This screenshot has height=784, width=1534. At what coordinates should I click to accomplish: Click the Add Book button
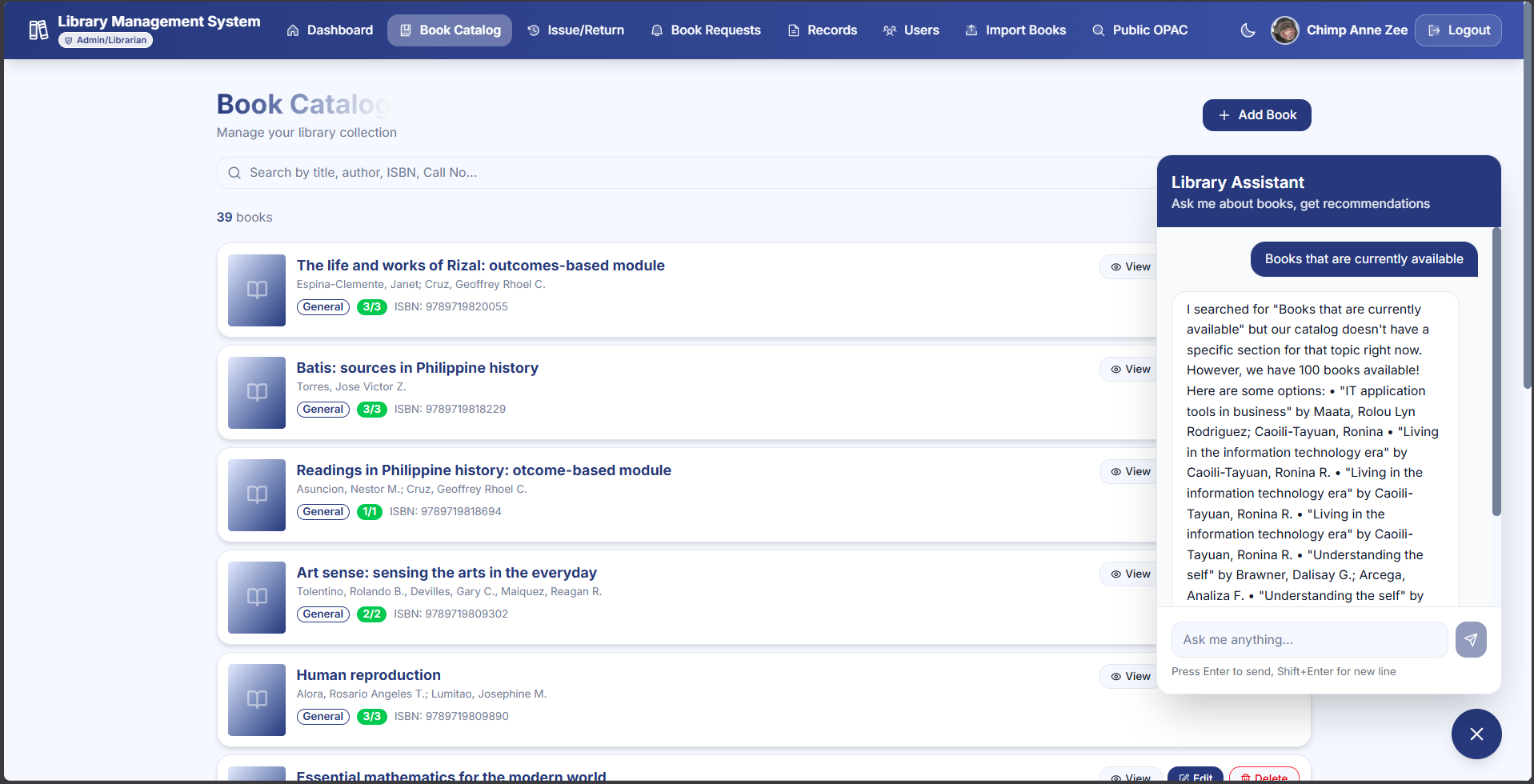coord(1256,115)
